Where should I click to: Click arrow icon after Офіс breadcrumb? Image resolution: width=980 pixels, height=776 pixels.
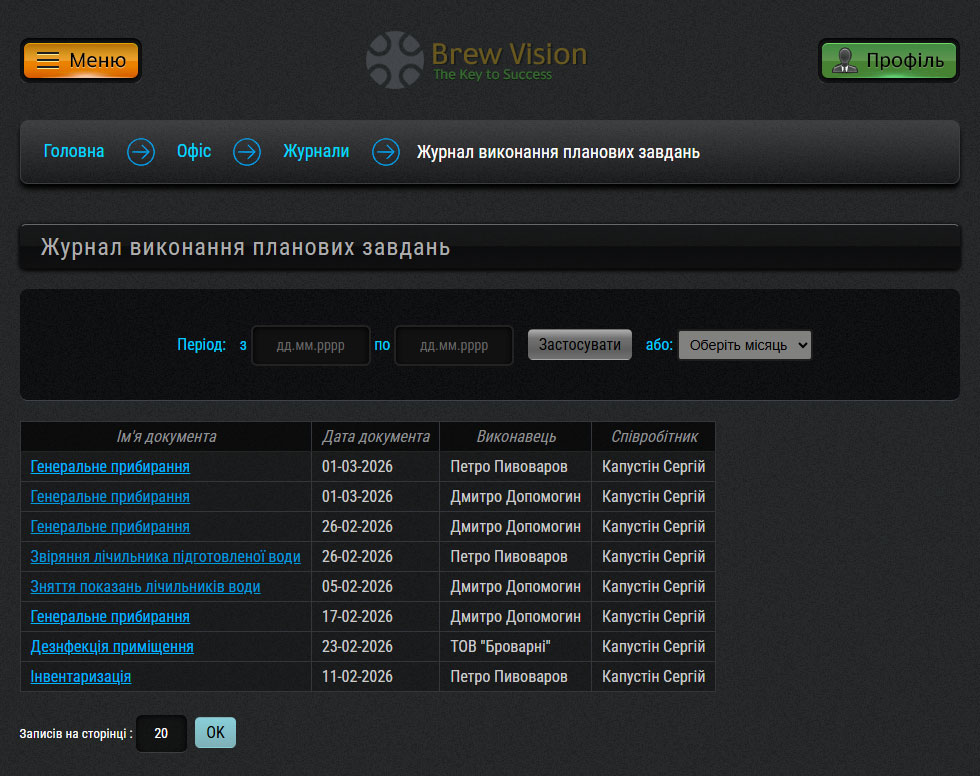[x=247, y=152]
